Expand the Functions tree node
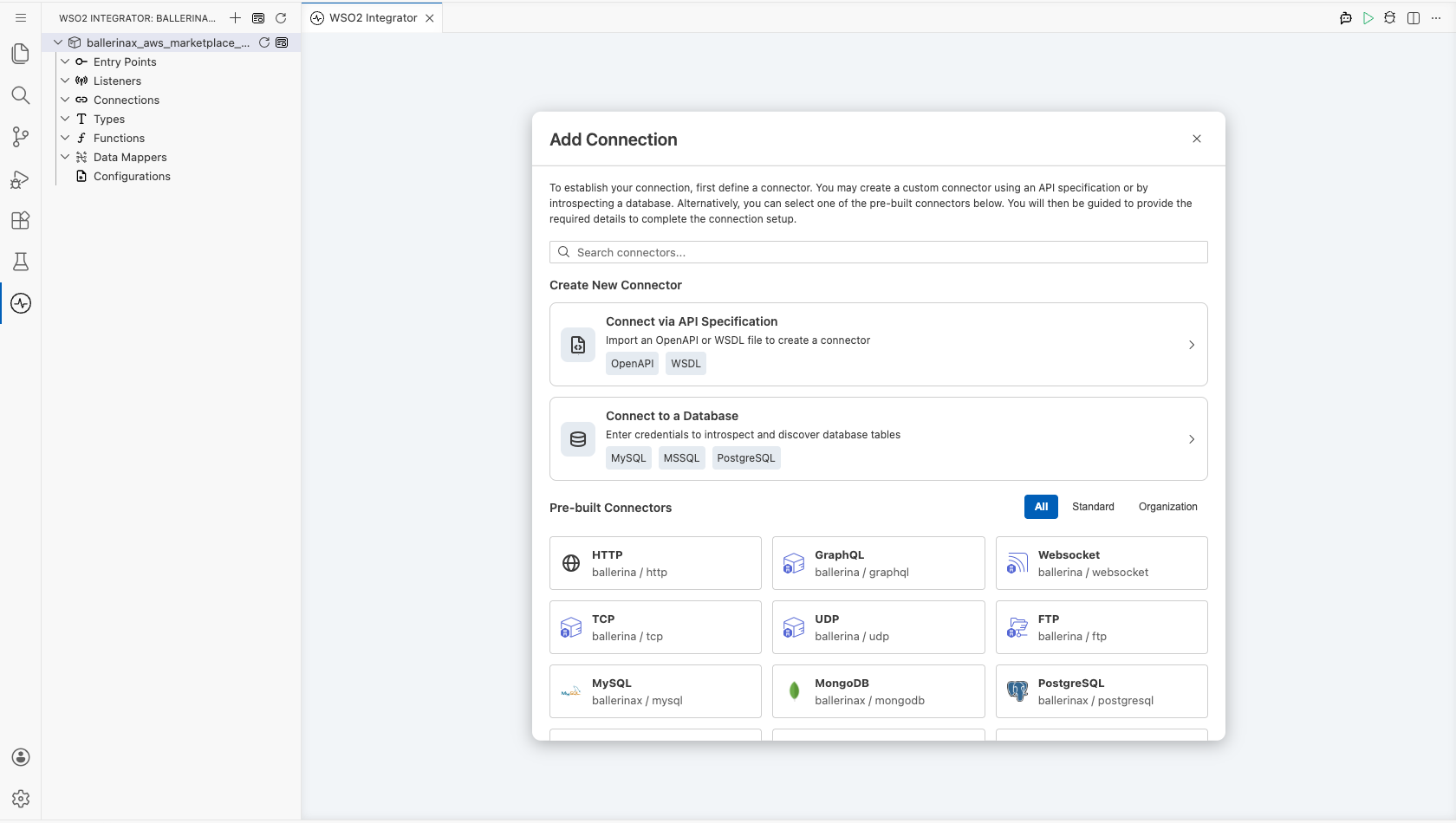This screenshot has height=823, width=1456. tap(65, 138)
